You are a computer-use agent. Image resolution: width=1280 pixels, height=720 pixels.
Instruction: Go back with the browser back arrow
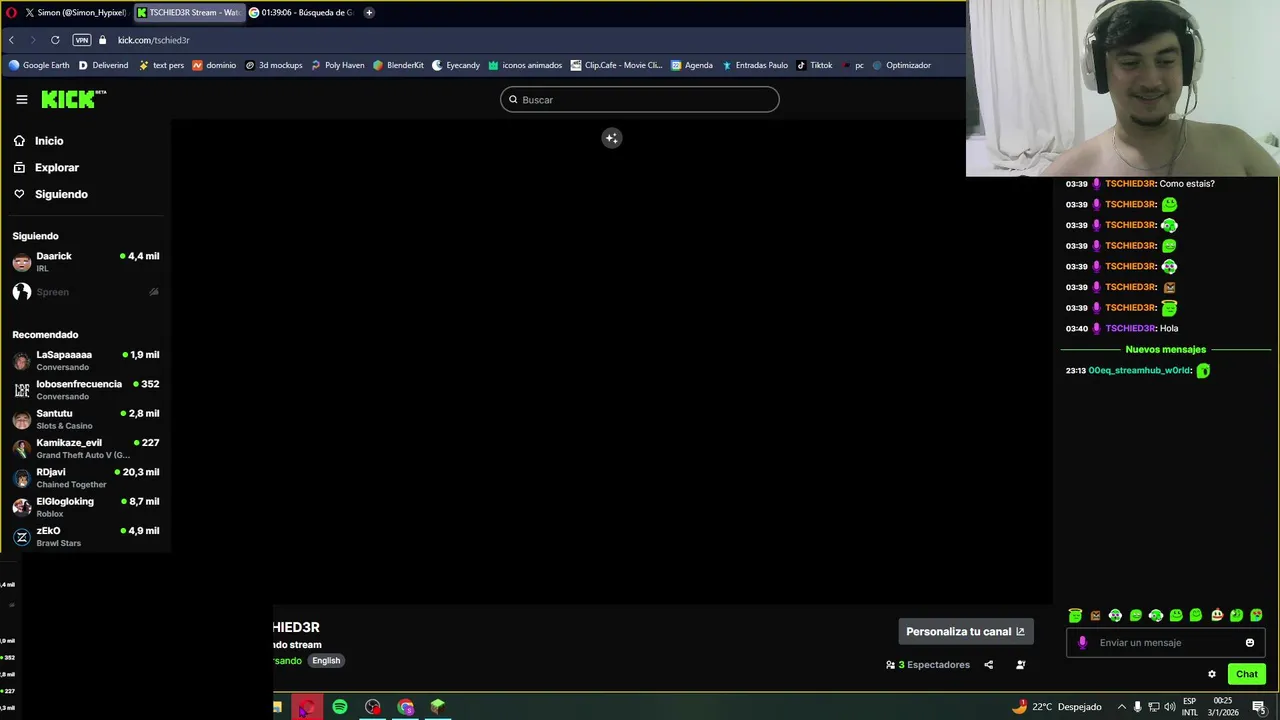[11, 40]
